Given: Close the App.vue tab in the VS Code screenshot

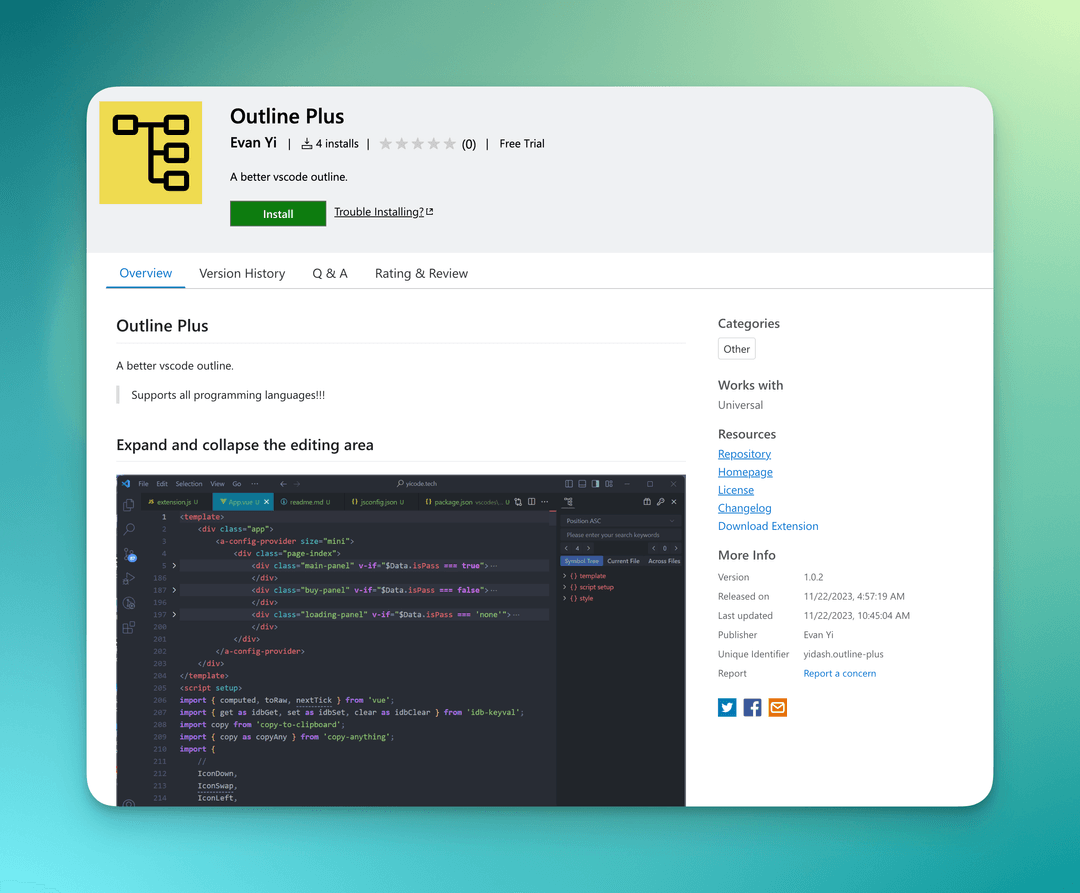Looking at the screenshot, I should pos(267,502).
